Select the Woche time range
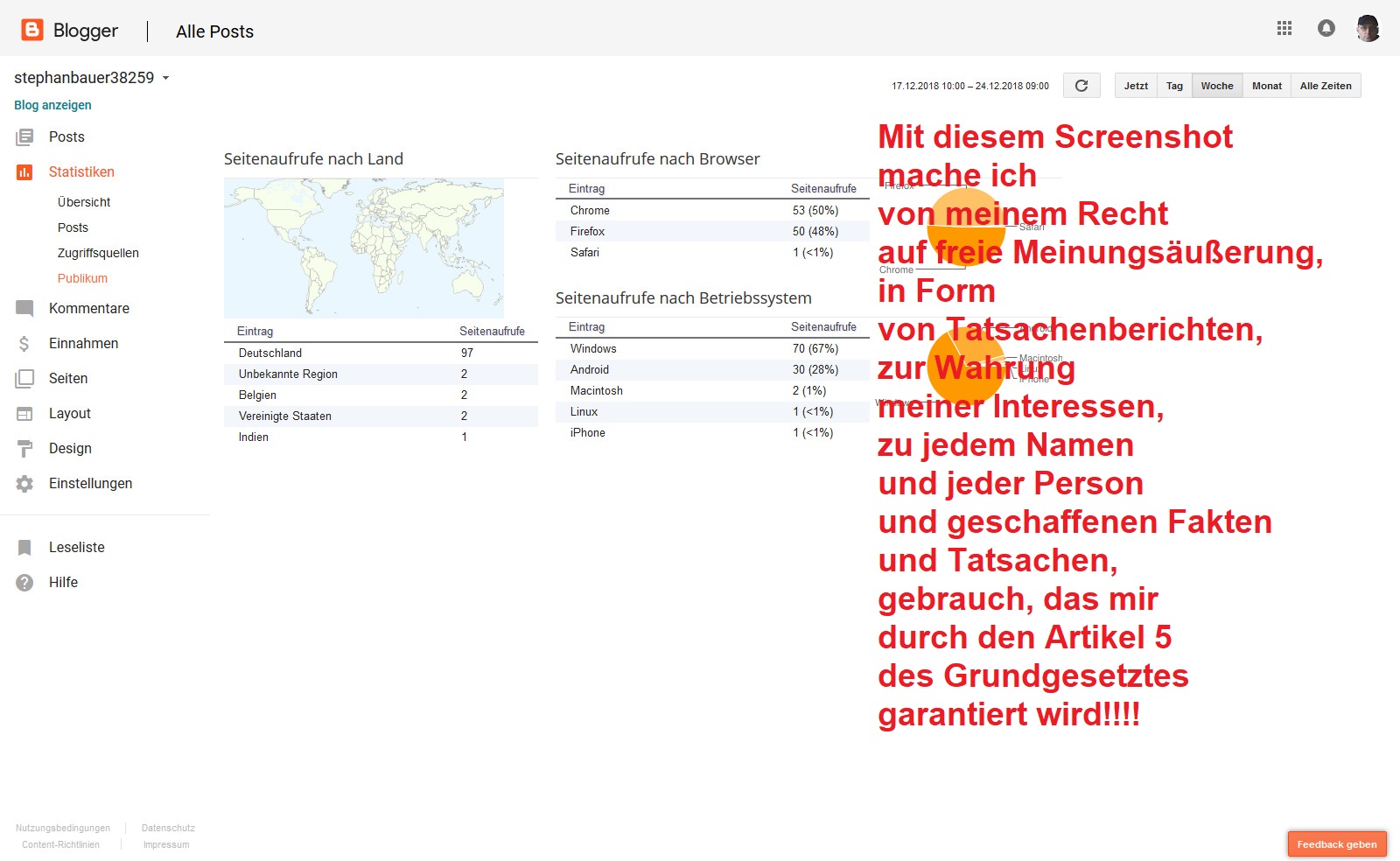Image resolution: width=1400 pixels, height=861 pixels. click(x=1217, y=86)
